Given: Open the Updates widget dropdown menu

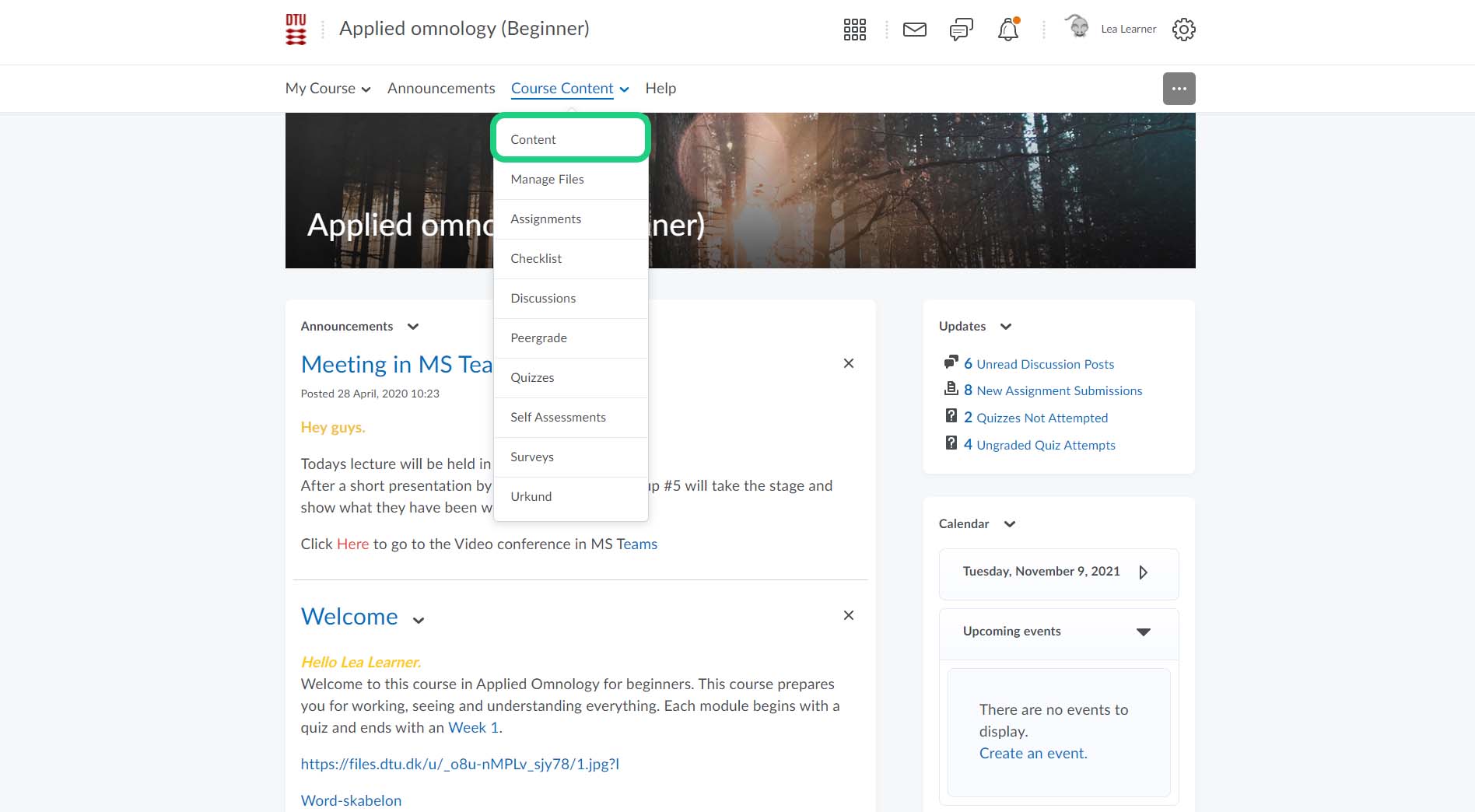Looking at the screenshot, I should click(1005, 327).
